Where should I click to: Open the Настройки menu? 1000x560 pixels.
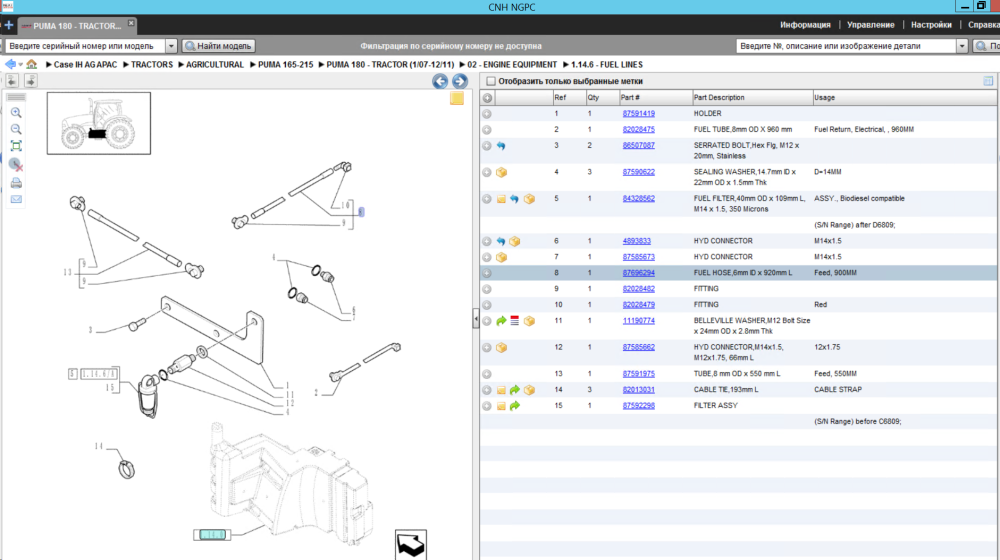click(931, 25)
